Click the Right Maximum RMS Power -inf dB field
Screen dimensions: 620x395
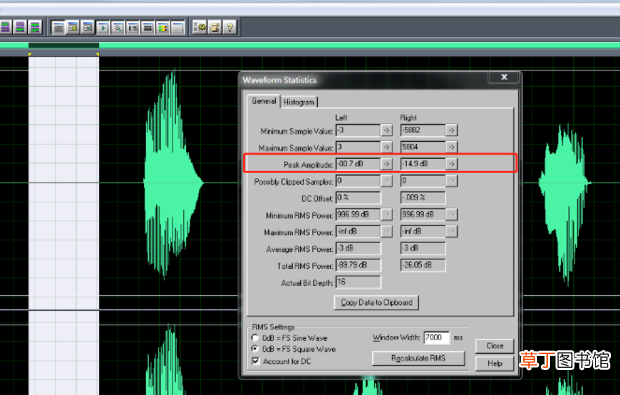pos(423,231)
